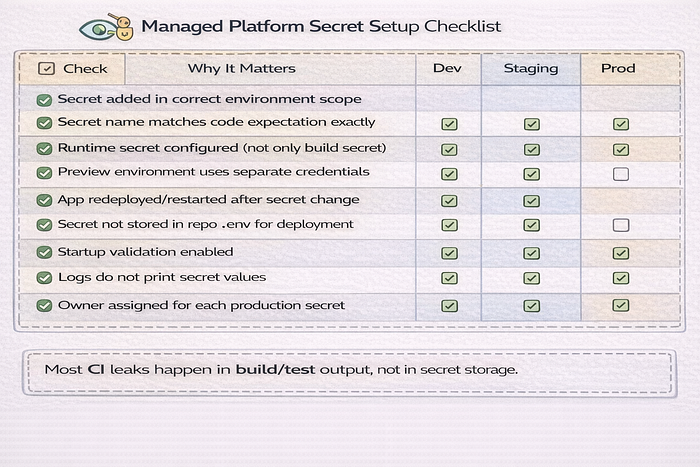Click green check icon beside 'Logs do not print secret values'
The height and width of the screenshot is (467, 700).
point(44,278)
